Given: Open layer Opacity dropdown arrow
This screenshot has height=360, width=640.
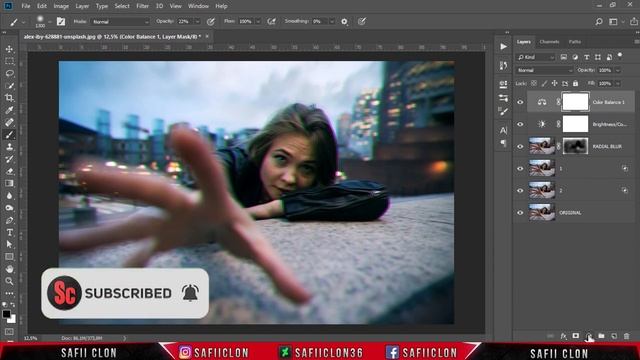Looking at the screenshot, I should tap(618, 70).
